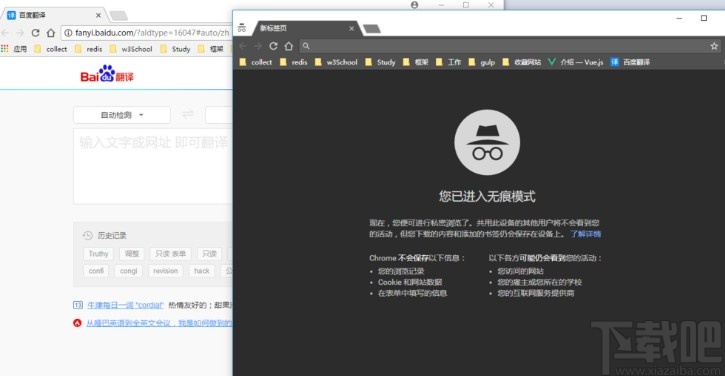
Task: Go home in Baidu Translate window
Action: 51,33
